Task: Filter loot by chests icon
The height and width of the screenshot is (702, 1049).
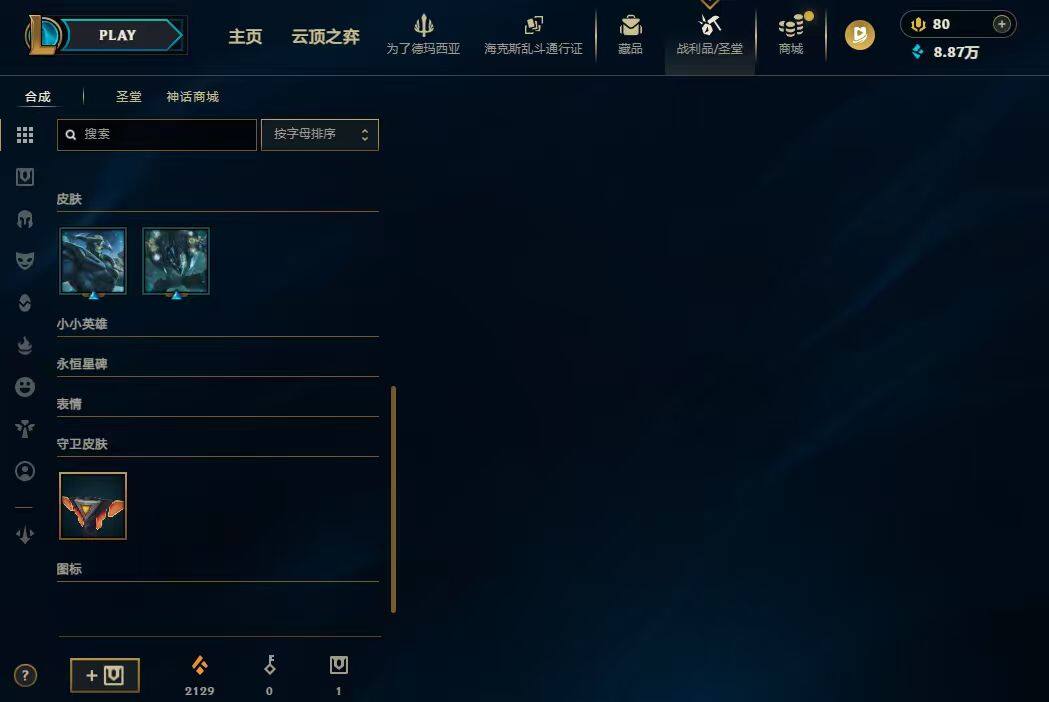Action: pos(25,177)
